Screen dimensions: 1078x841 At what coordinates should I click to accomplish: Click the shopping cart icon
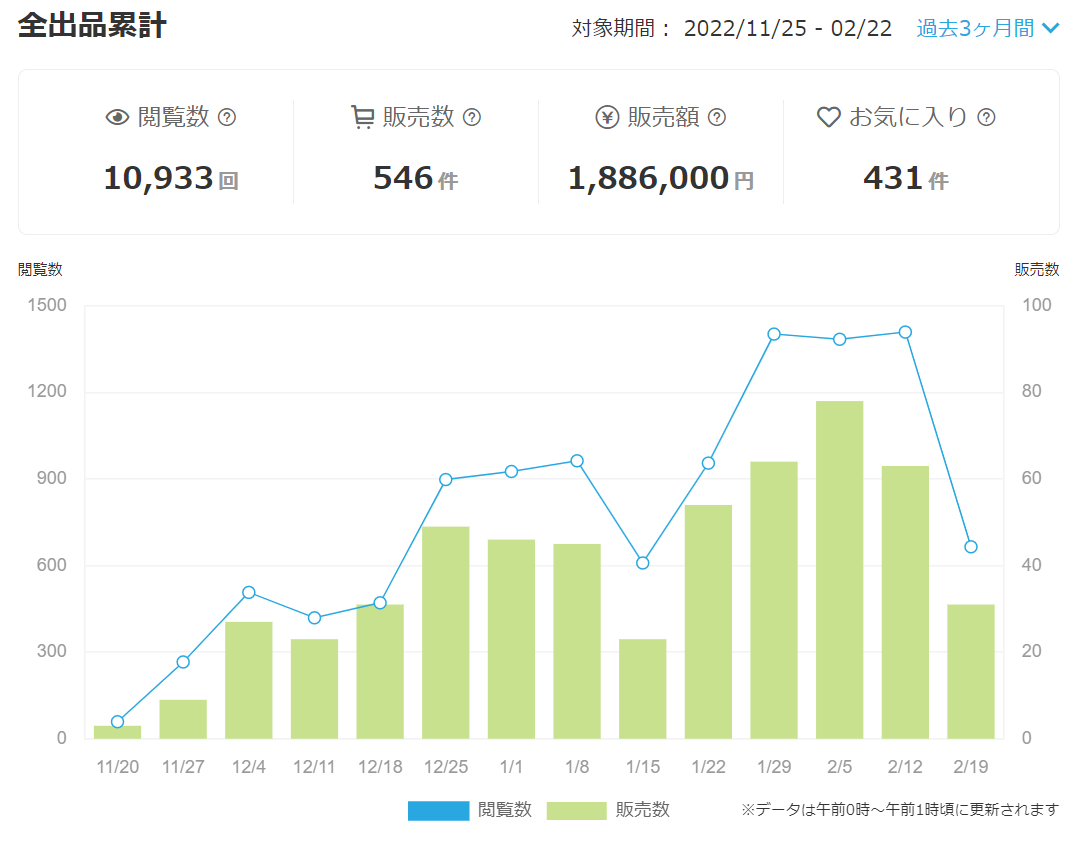click(x=362, y=117)
